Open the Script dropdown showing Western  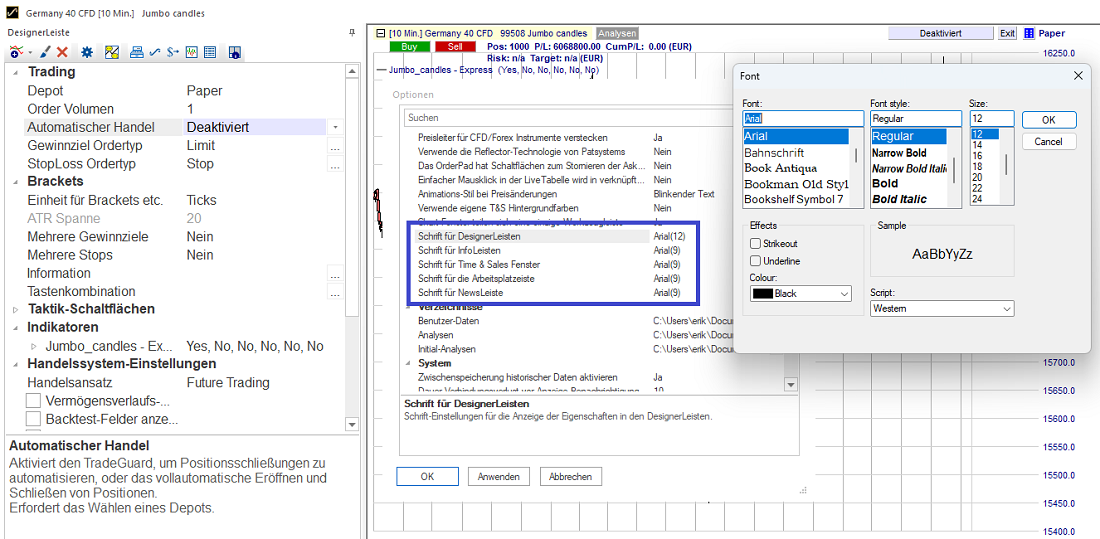click(x=941, y=309)
